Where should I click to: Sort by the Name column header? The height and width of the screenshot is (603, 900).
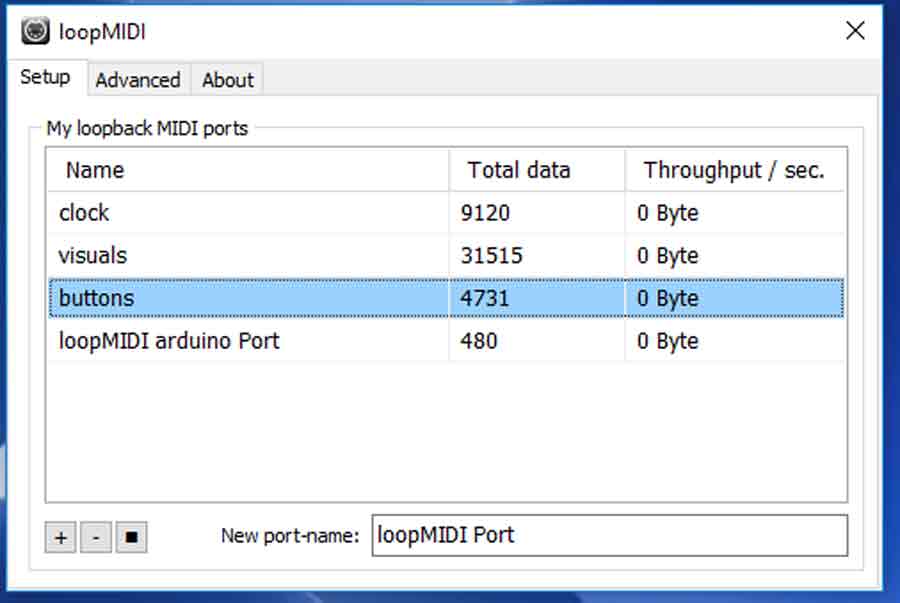(248, 170)
